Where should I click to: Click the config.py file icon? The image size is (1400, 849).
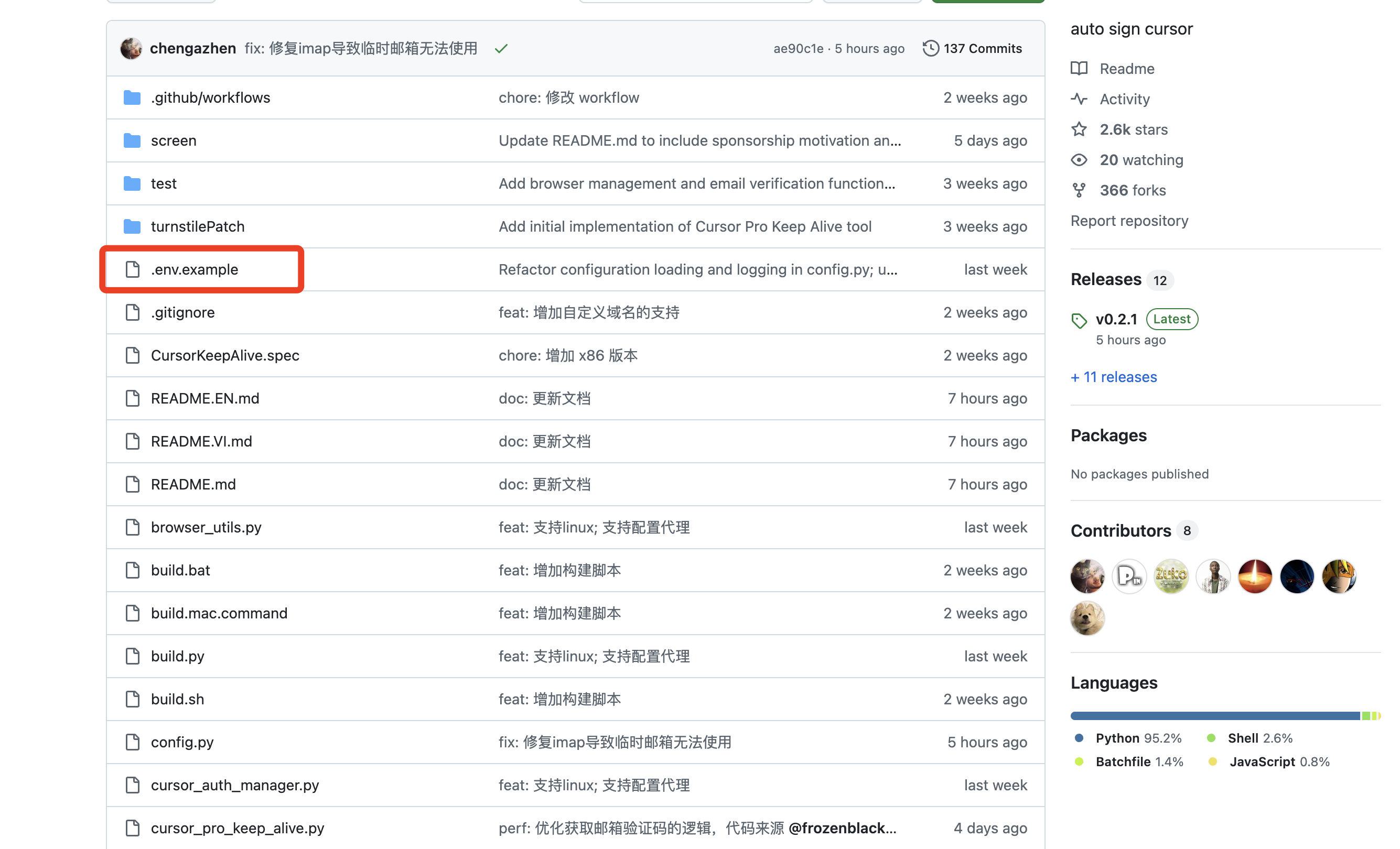click(132, 742)
